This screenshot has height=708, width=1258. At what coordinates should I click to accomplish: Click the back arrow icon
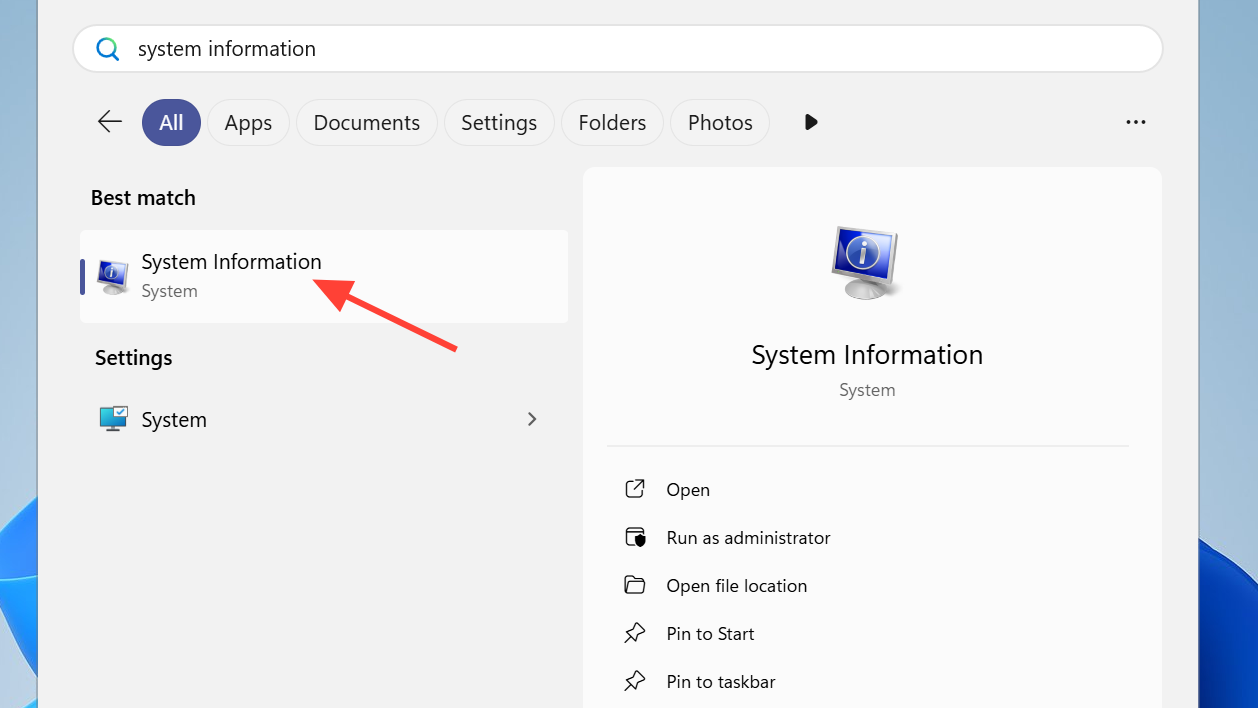109,122
